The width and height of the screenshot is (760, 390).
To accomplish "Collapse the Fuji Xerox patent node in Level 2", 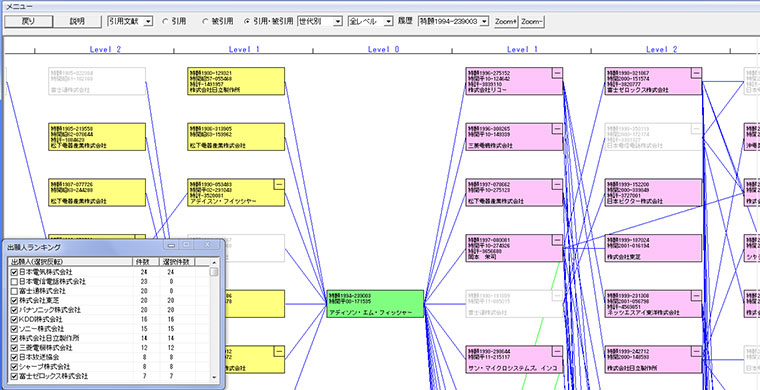I will [697, 73].
